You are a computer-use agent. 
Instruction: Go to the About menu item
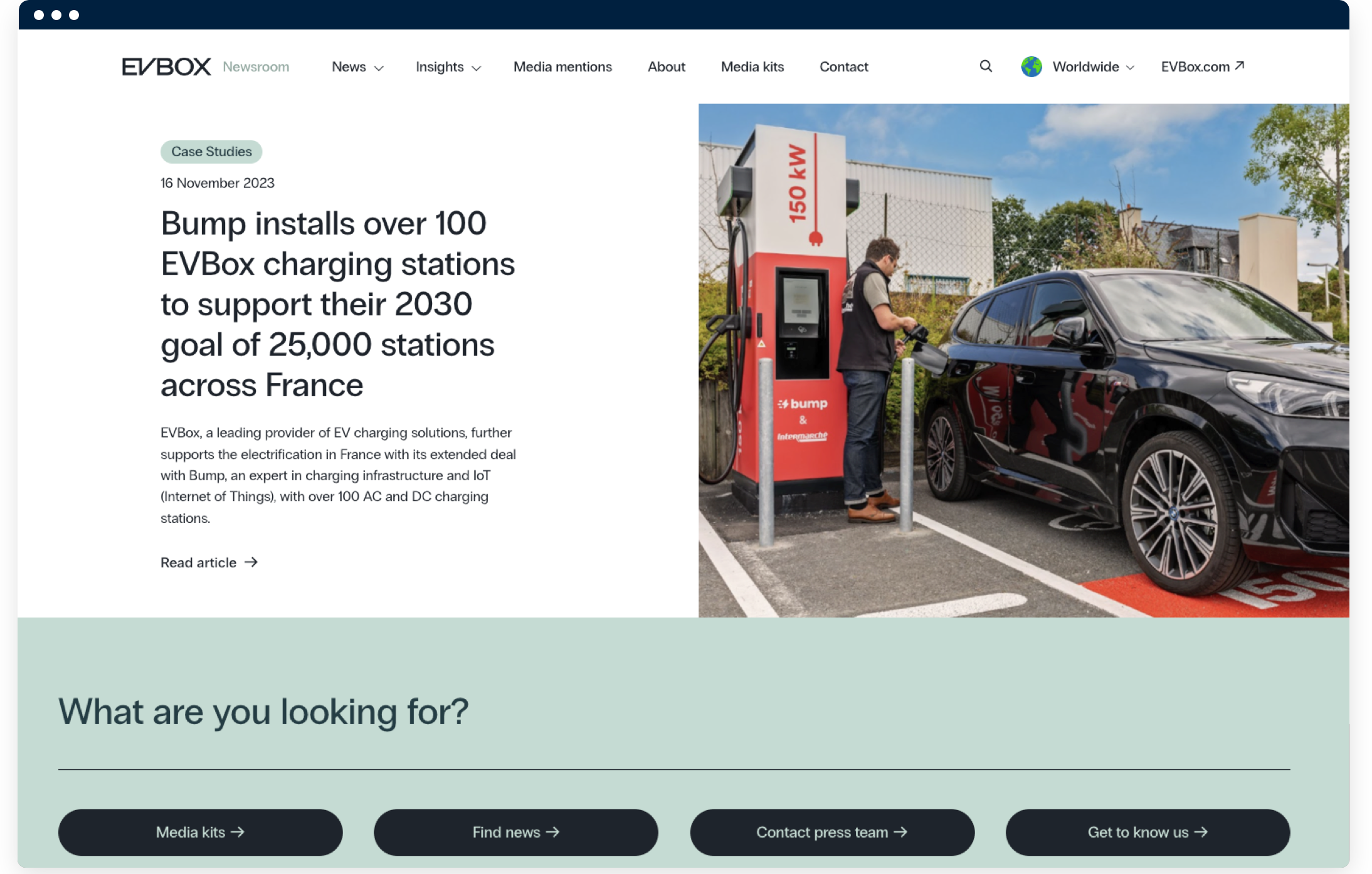point(666,67)
